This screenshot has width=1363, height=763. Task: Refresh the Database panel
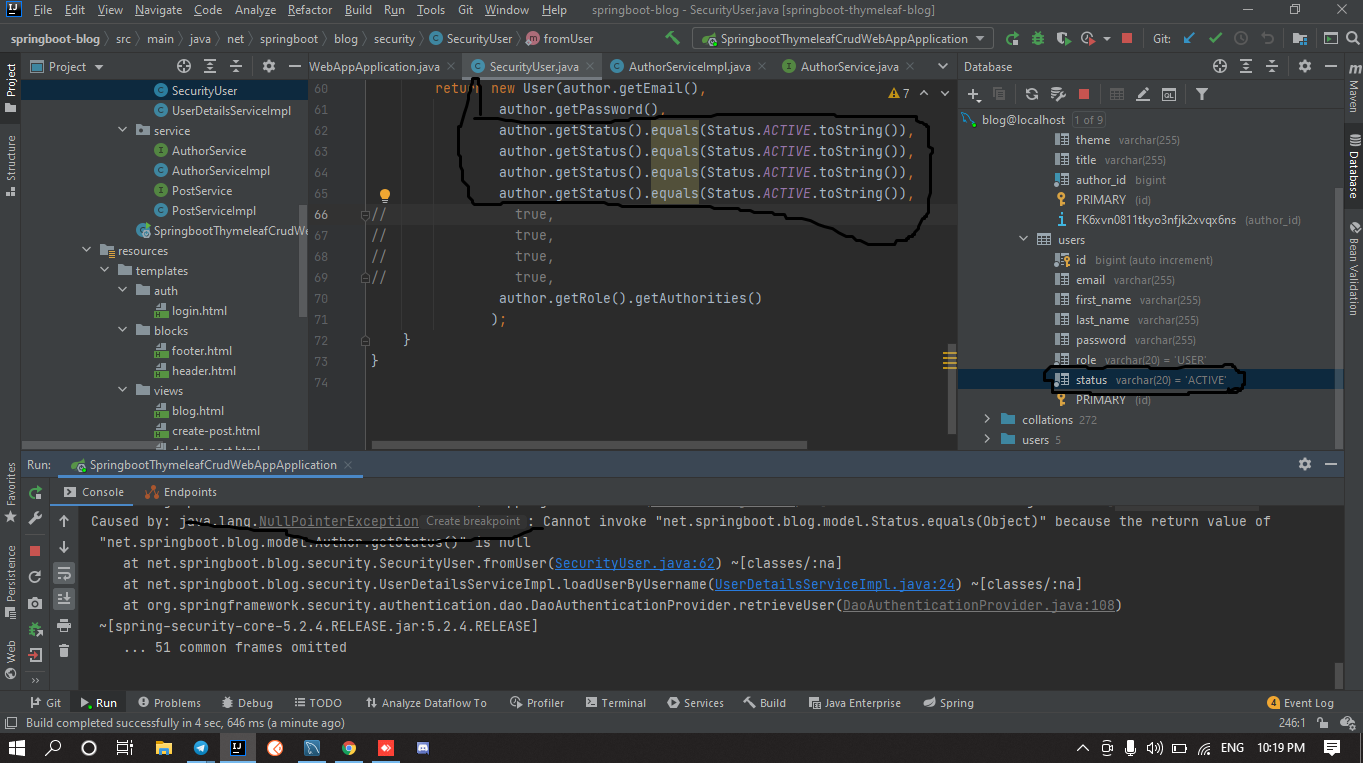[1032, 94]
